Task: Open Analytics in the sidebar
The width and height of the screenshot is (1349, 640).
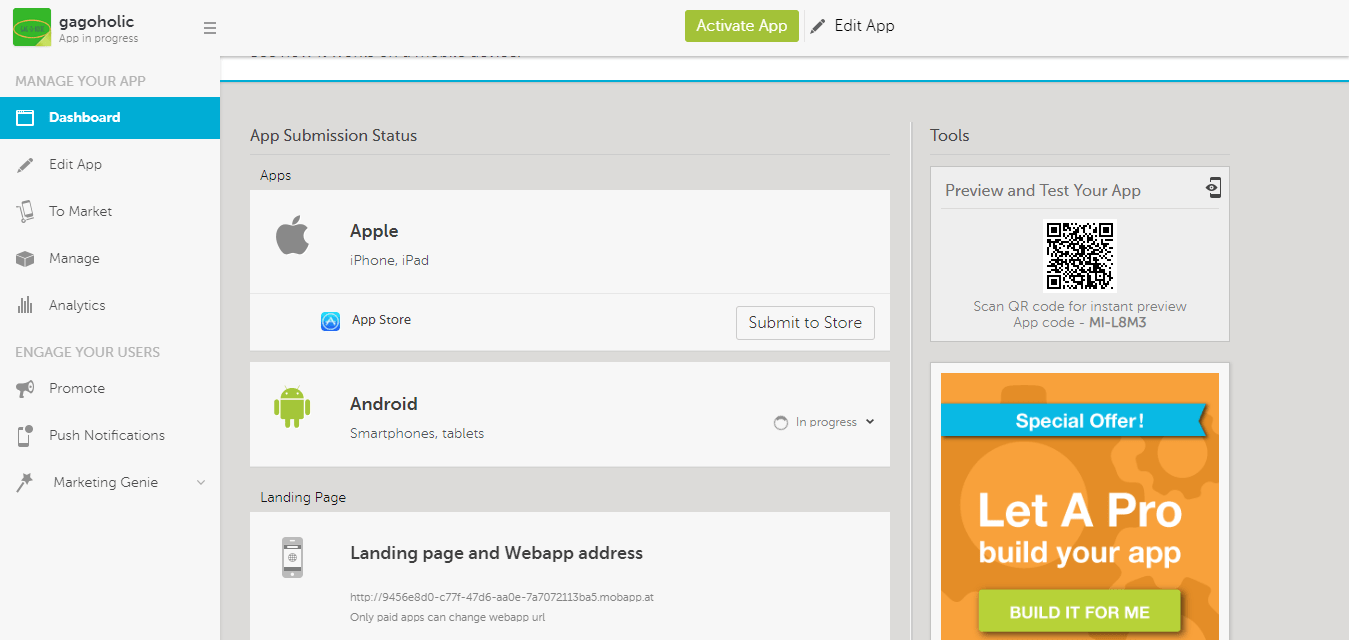Action: [110, 305]
